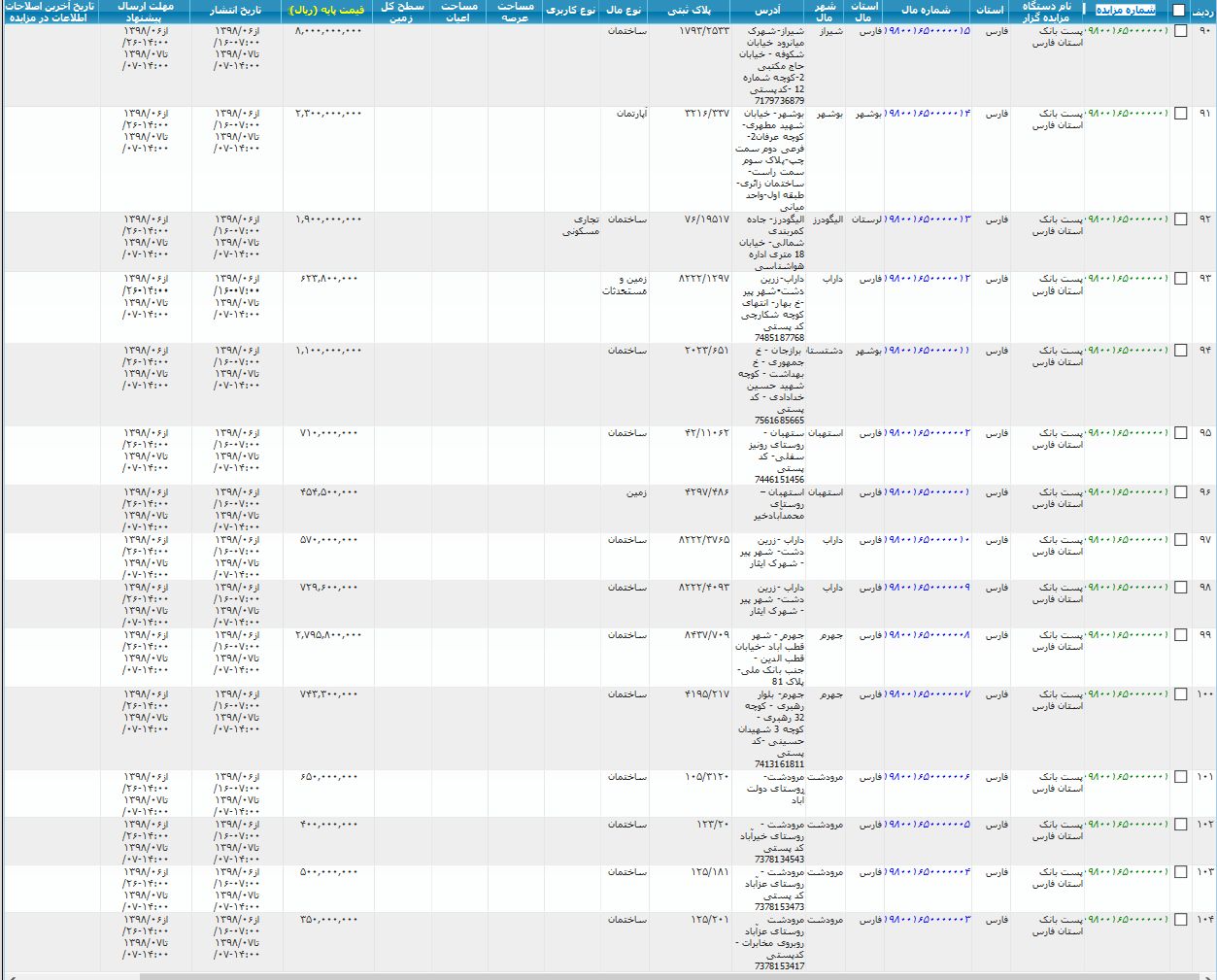Tick the select-all checkbox in table header
The width and height of the screenshot is (1217, 980).
(1178, 11)
